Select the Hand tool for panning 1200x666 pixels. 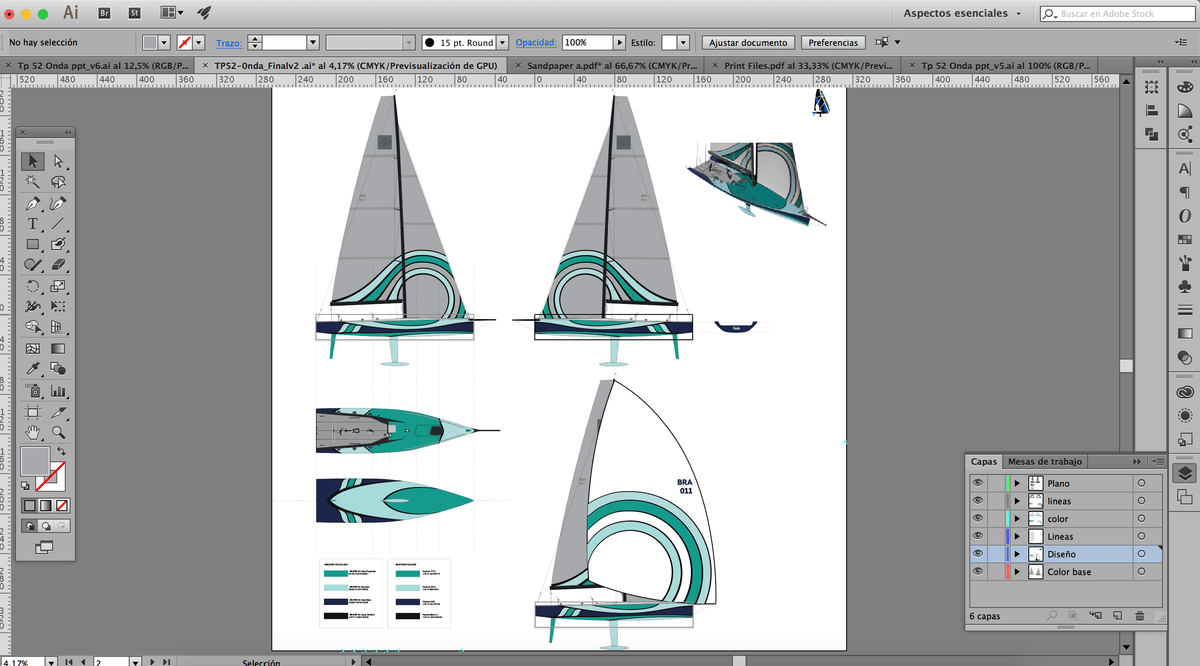[x=33, y=432]
